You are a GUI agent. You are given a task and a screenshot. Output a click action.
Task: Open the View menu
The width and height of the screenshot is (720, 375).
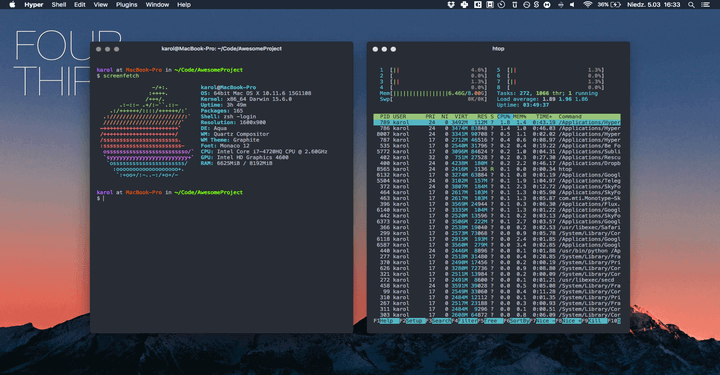(x=101, y=5)
